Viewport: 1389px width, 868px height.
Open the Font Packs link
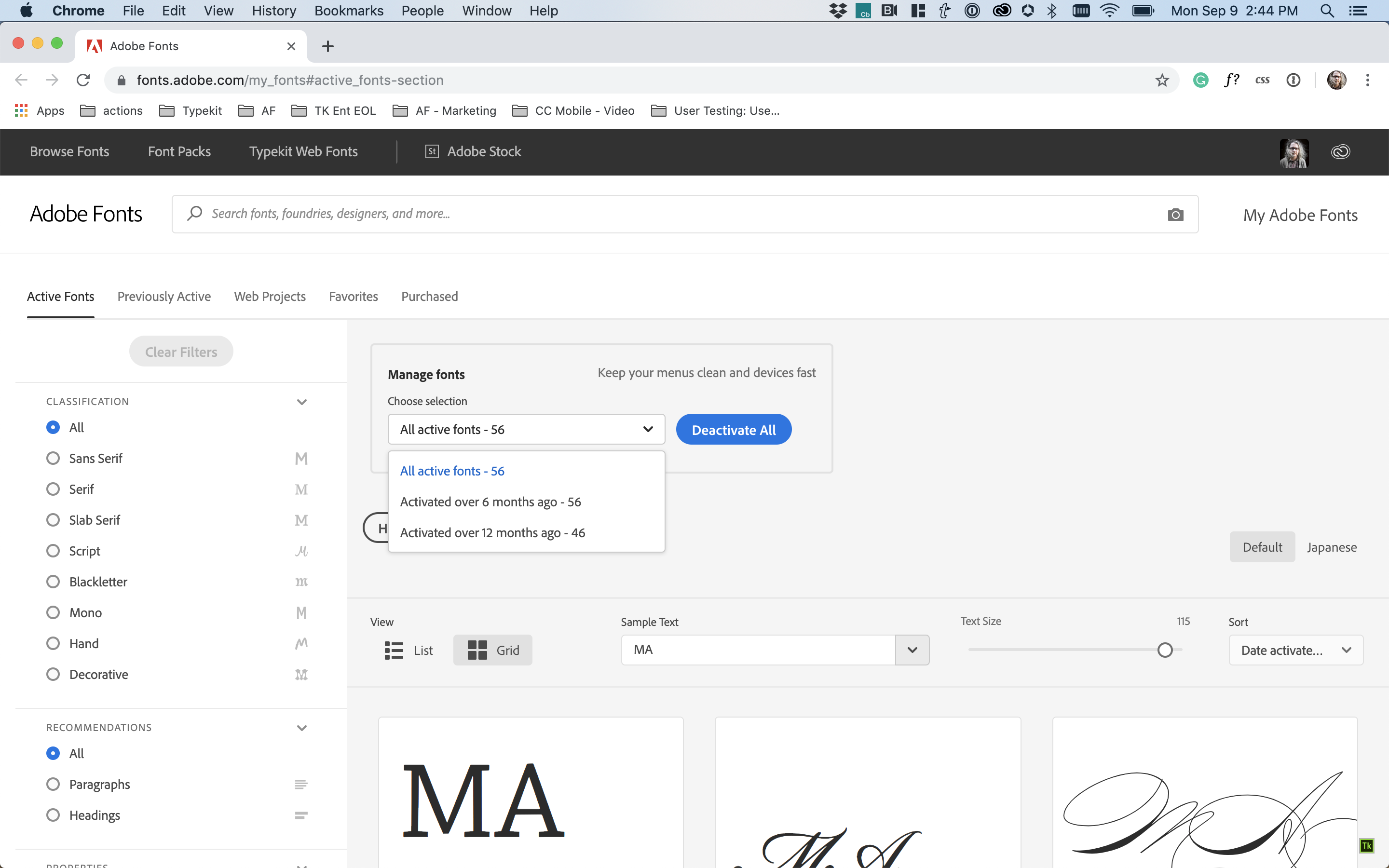coord(179,151)
